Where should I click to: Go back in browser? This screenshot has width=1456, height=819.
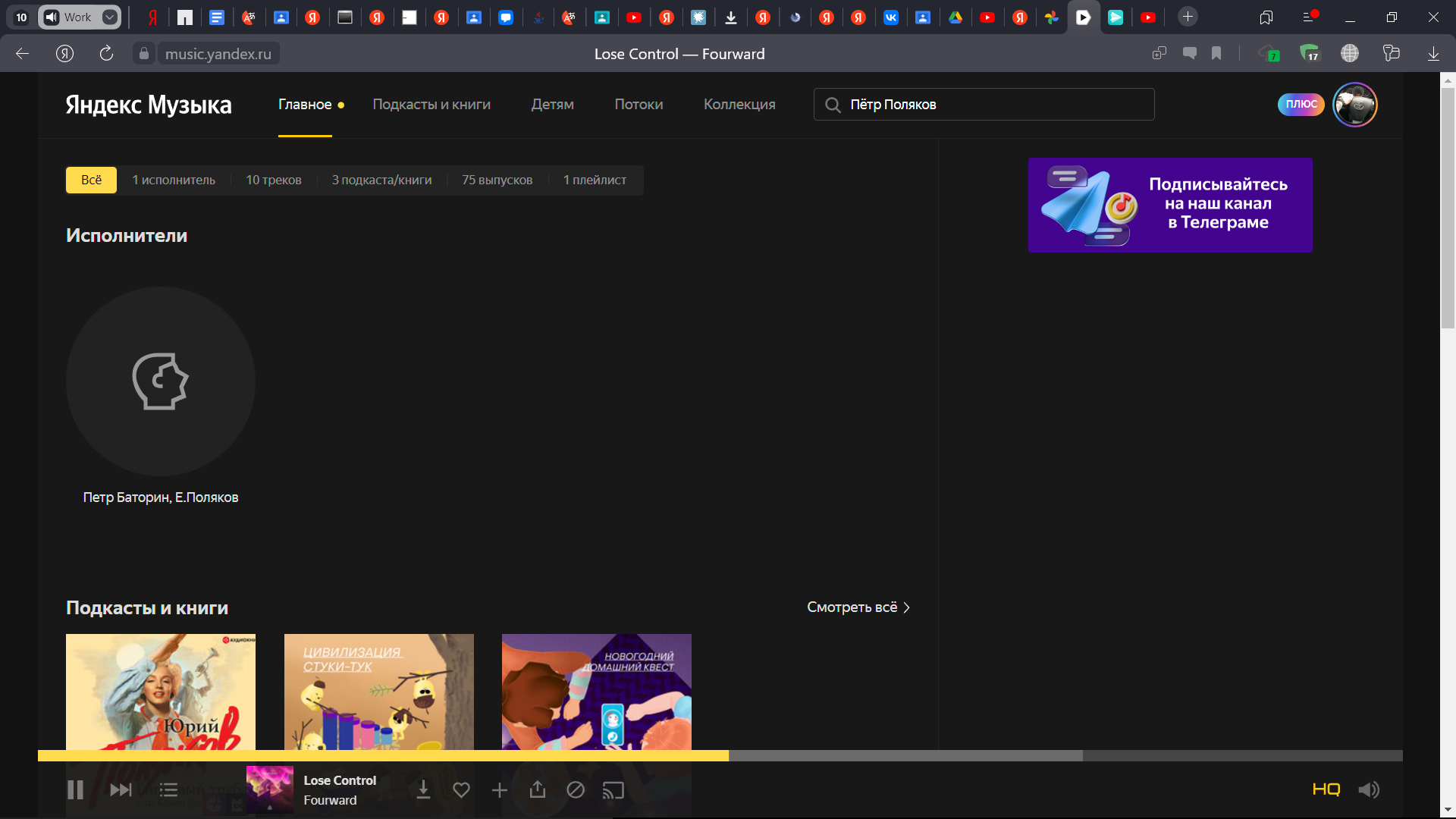(22, 53)
